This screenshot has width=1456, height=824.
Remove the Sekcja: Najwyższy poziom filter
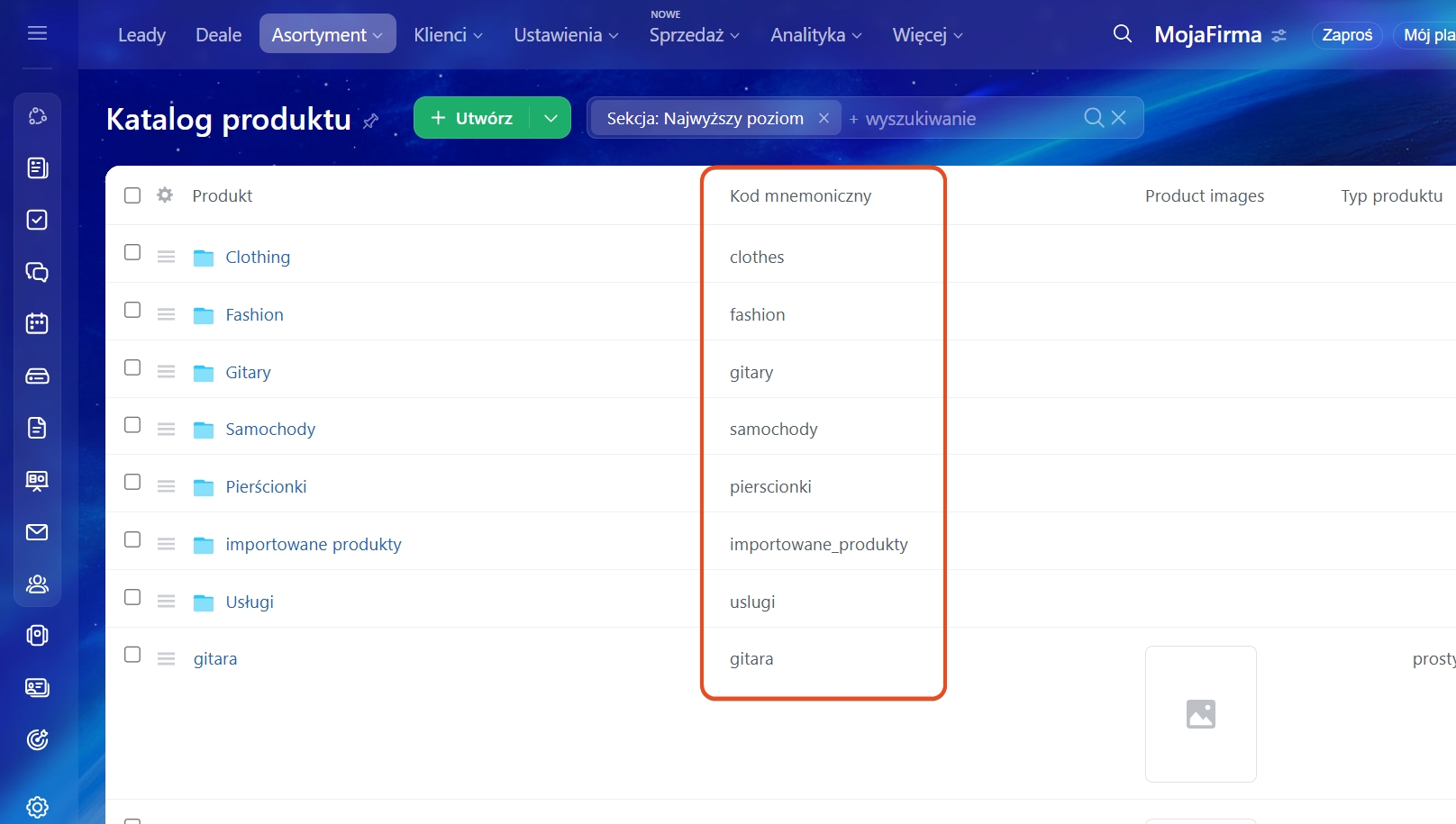tap(824, 118)
